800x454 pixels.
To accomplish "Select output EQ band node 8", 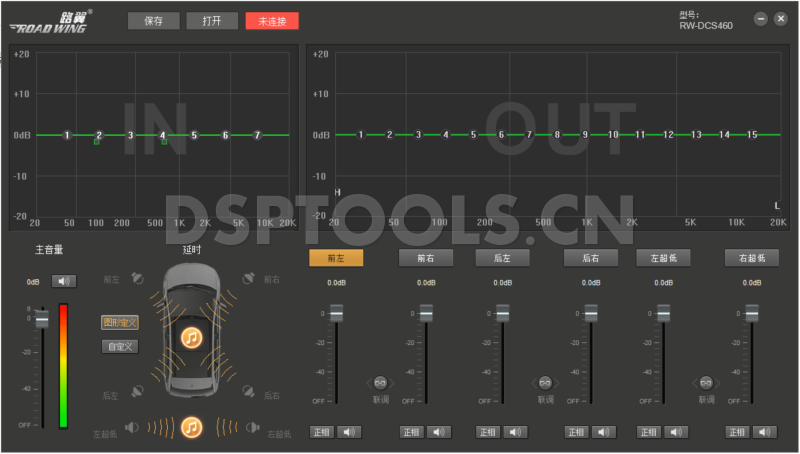I will [x=557, y=135].
